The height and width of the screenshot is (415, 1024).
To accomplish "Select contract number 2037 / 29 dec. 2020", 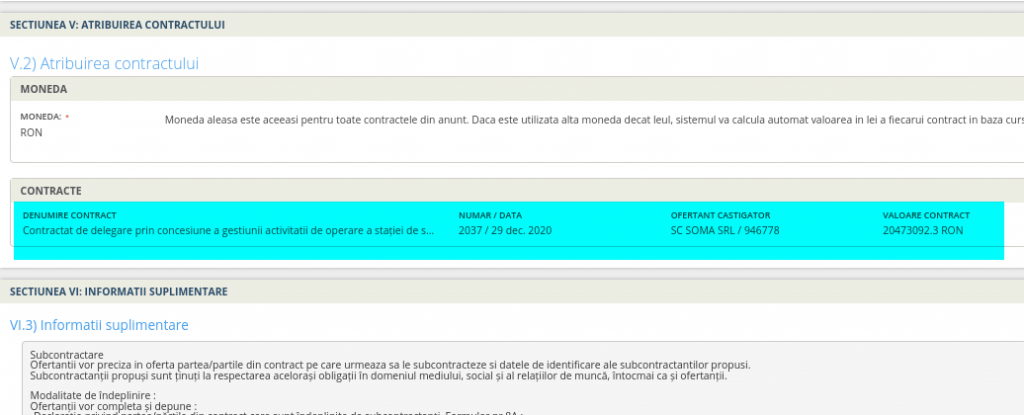I will (505, 230).
